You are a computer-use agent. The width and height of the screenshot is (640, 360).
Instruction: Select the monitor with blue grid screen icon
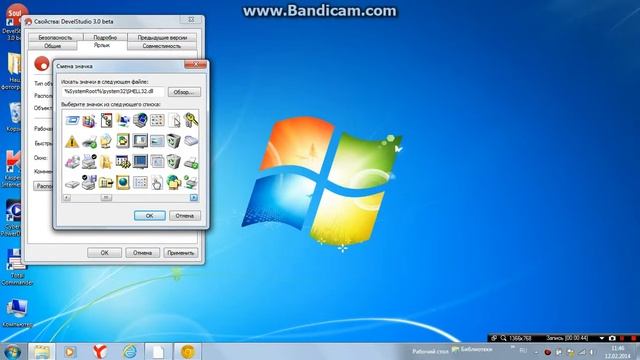pos(140,162)
